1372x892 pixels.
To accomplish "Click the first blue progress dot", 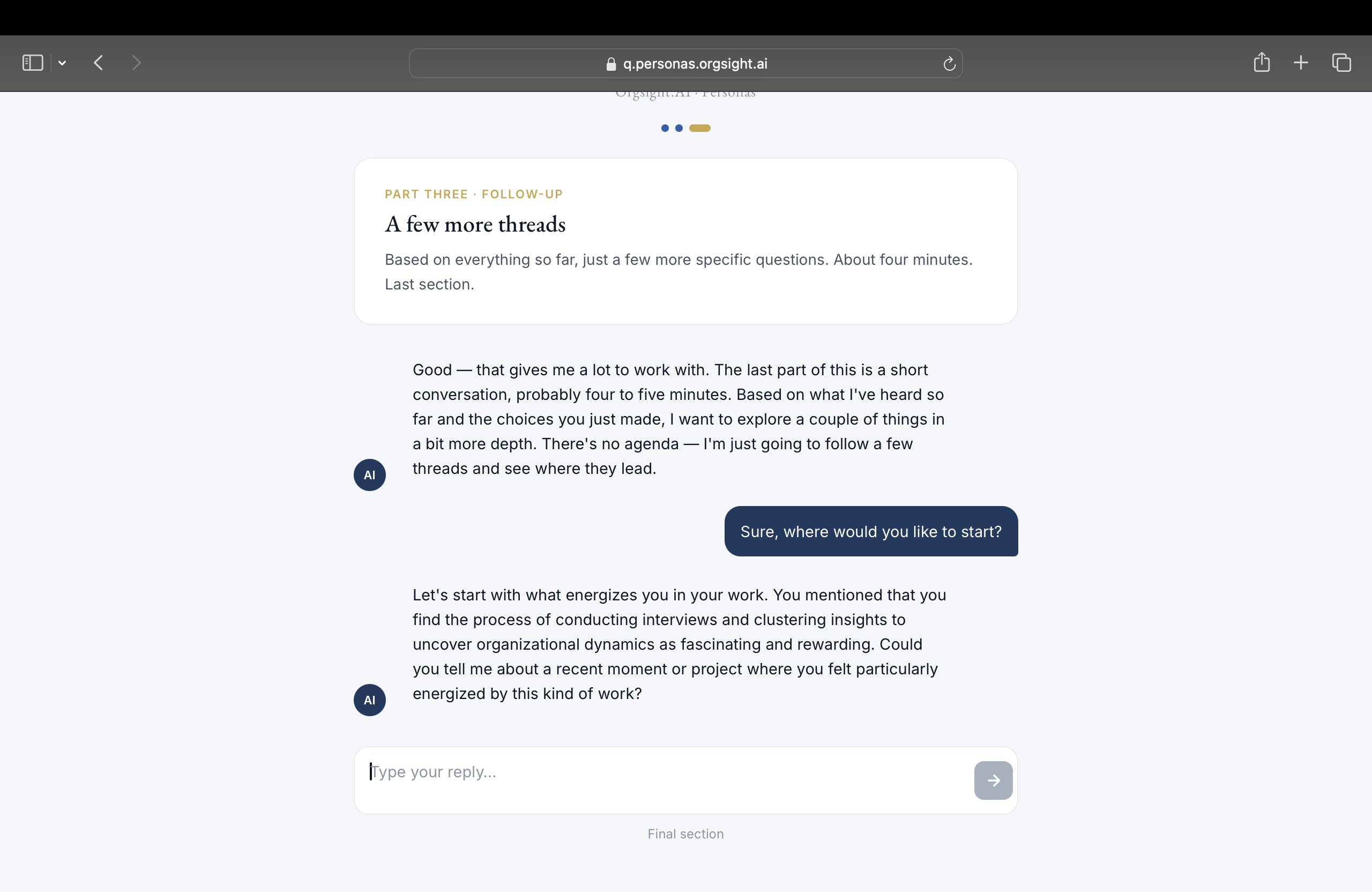I will (664, 128).
